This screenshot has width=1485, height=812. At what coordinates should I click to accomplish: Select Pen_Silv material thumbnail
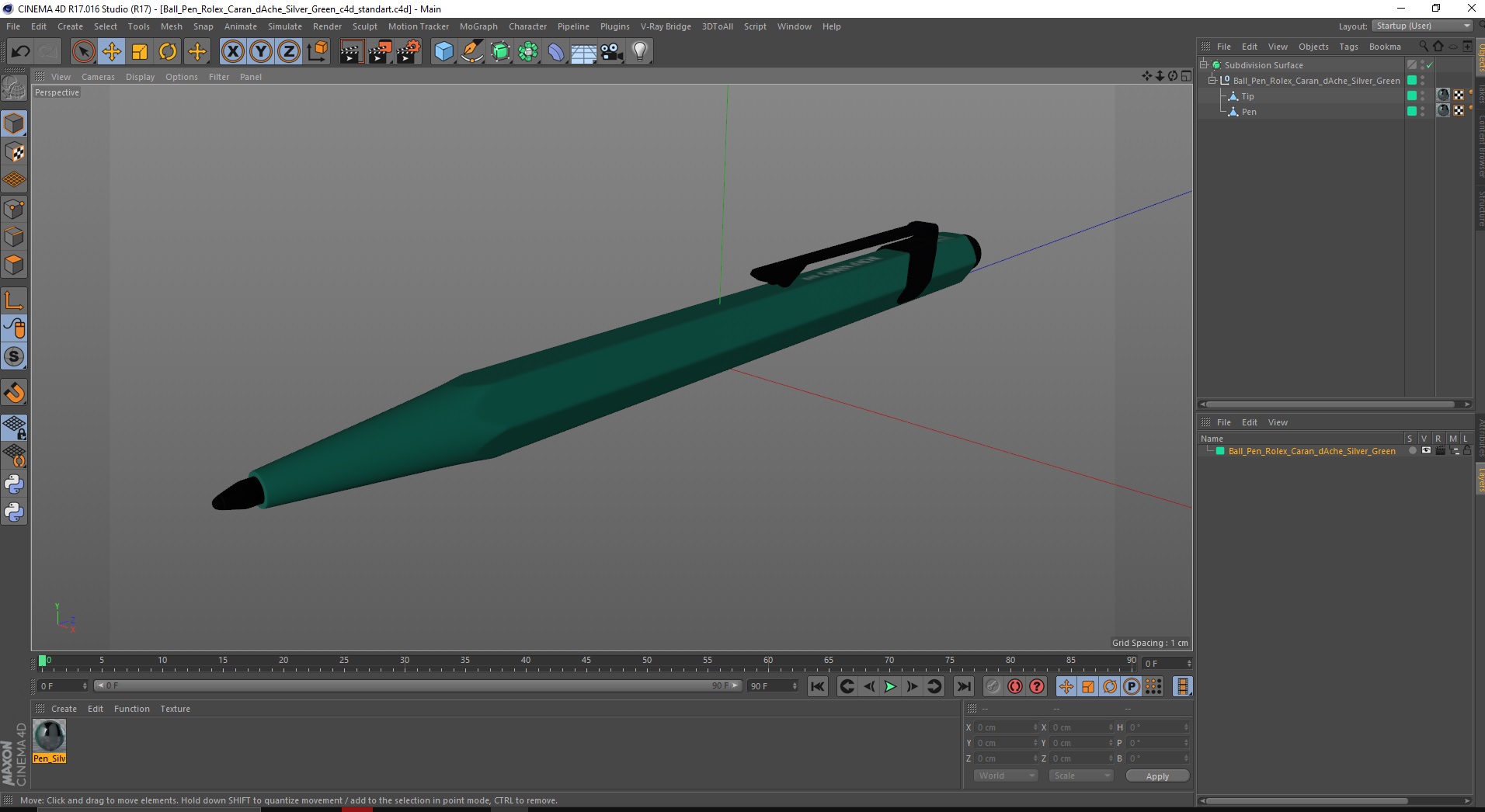(x=50, y=736)
